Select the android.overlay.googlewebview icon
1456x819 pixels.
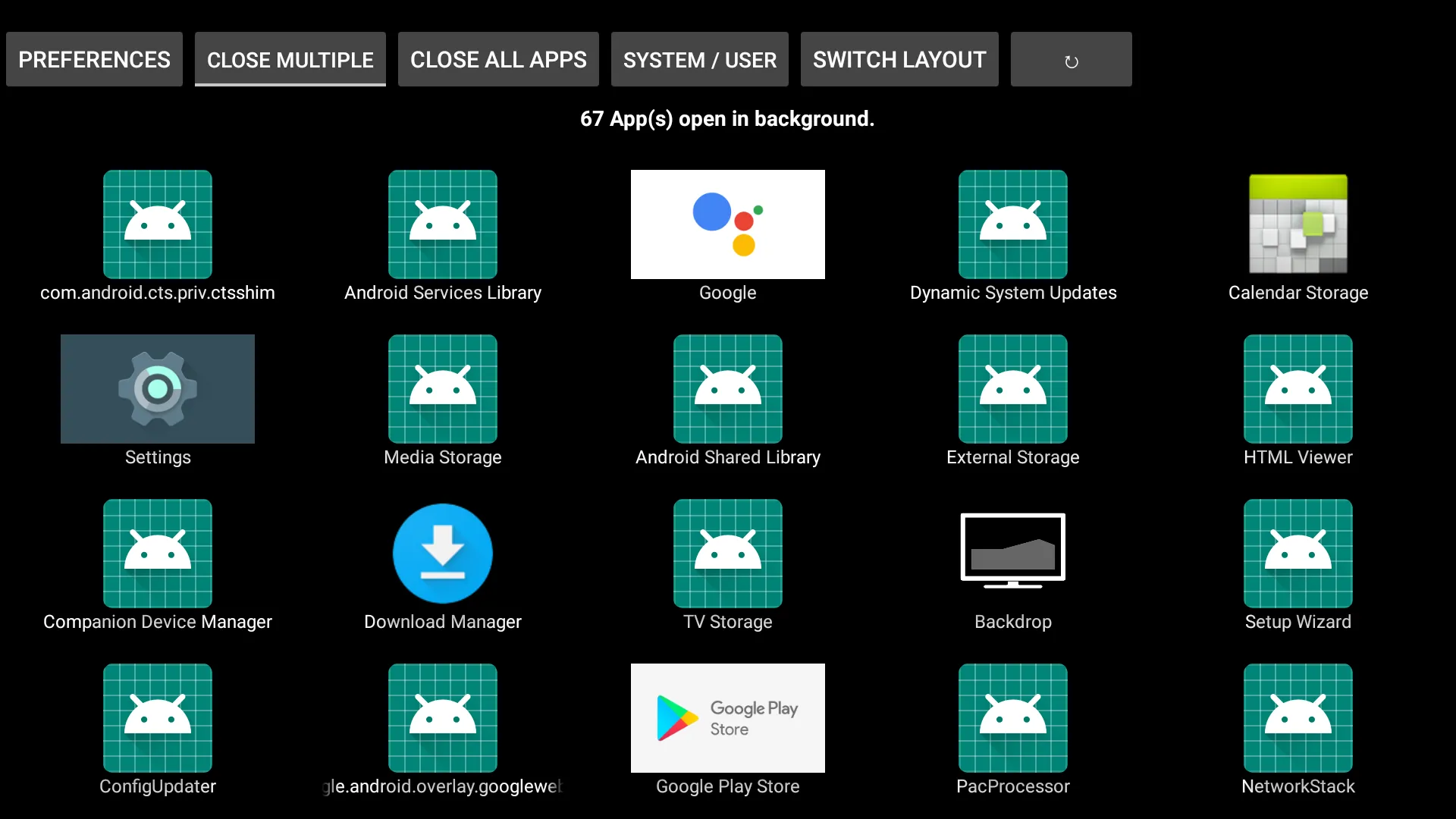pos(443,718)
